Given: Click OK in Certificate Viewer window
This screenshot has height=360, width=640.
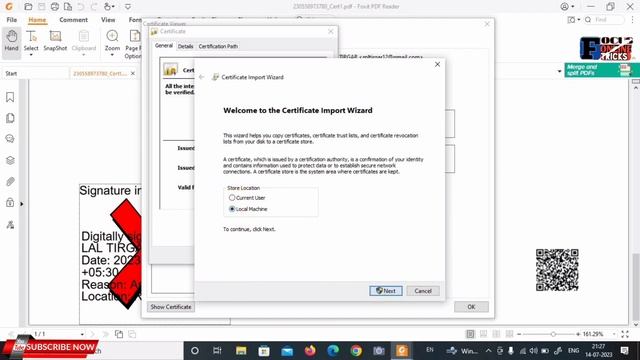Looking at the screenshot, I should click(x=471, y=307).
